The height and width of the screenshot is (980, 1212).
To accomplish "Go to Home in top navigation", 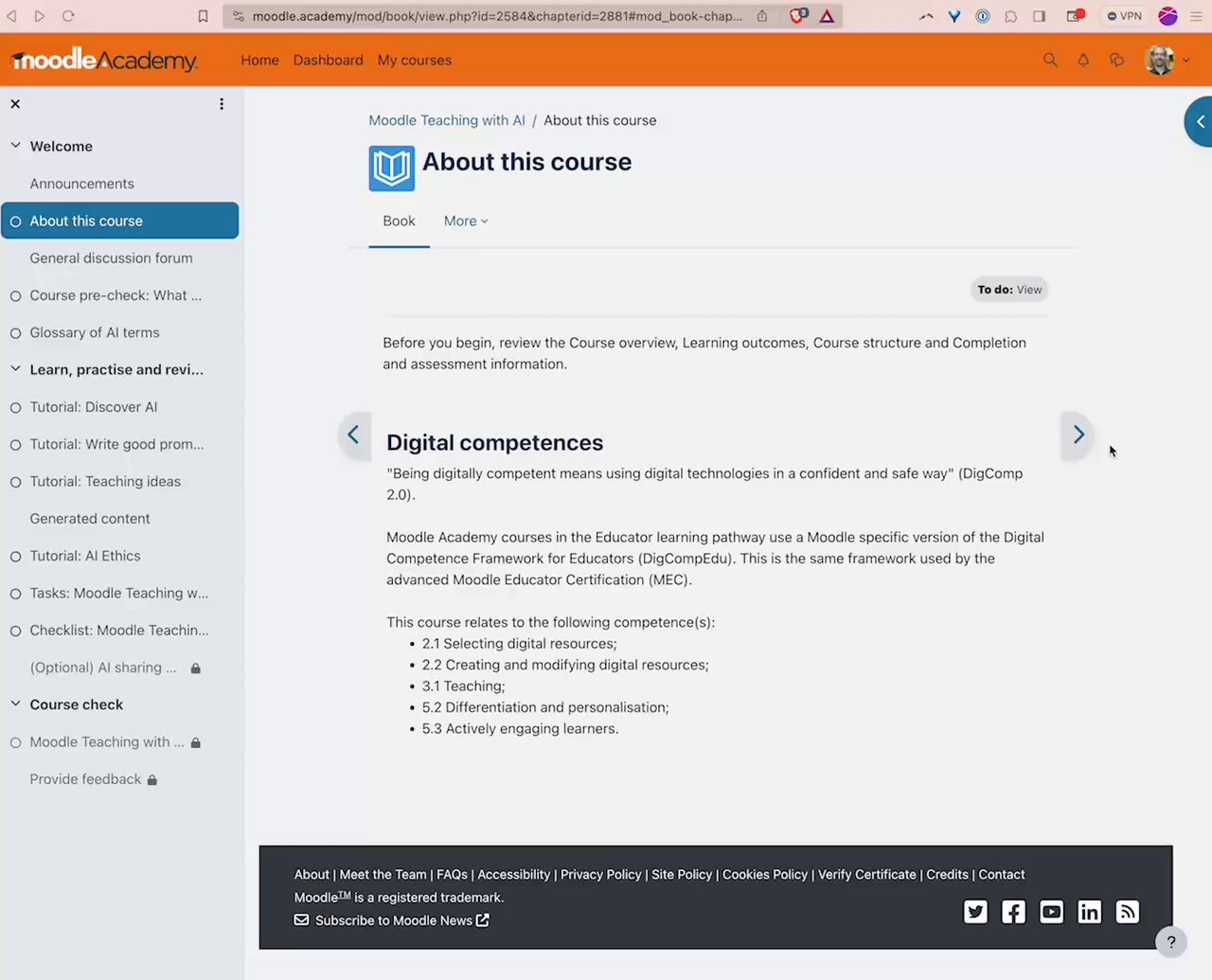I will 259,60.
